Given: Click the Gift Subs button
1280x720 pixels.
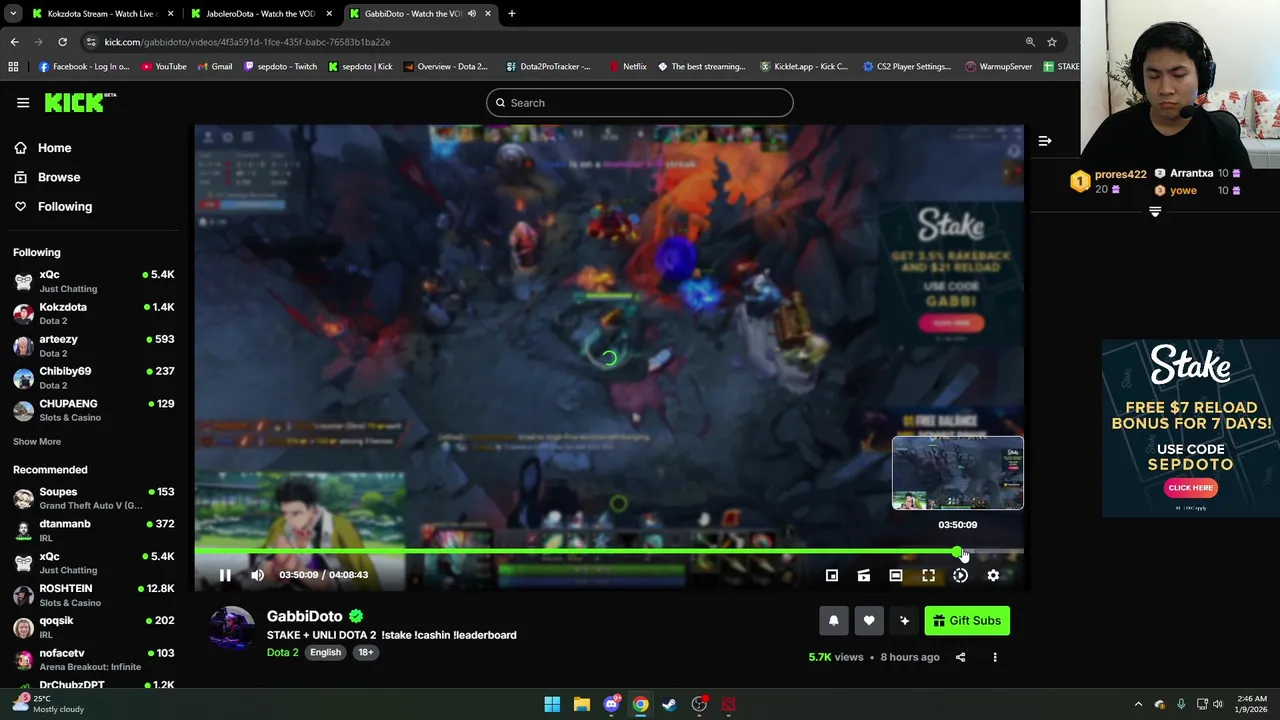Looking at the screenshot, I should [967, 621].
